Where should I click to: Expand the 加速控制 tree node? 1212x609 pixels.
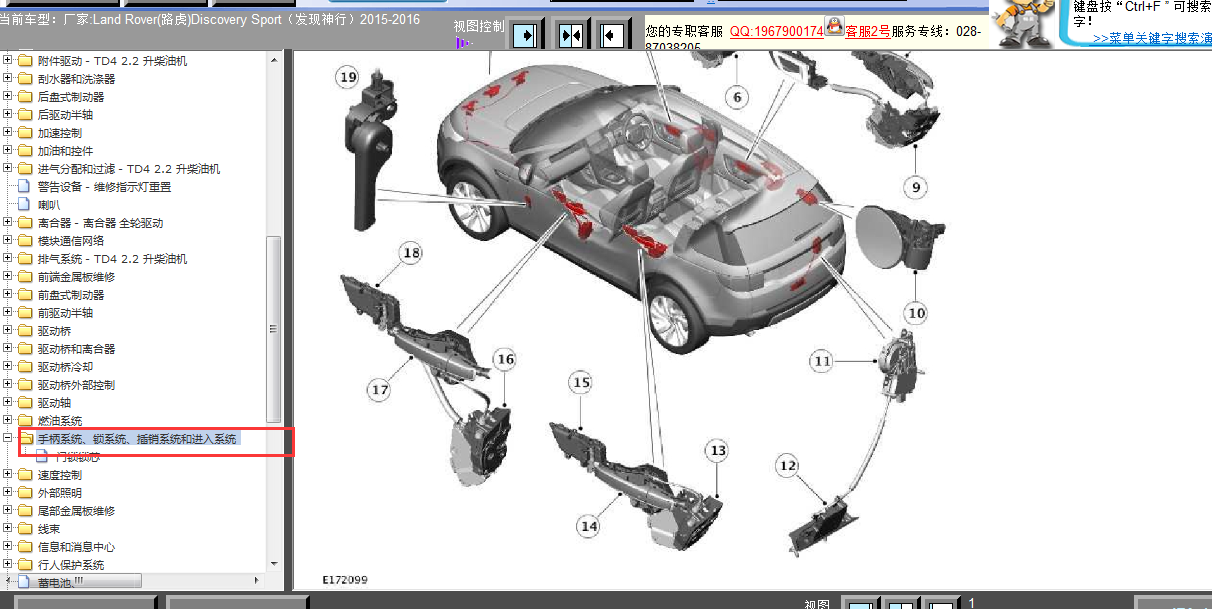coord(8,133)
